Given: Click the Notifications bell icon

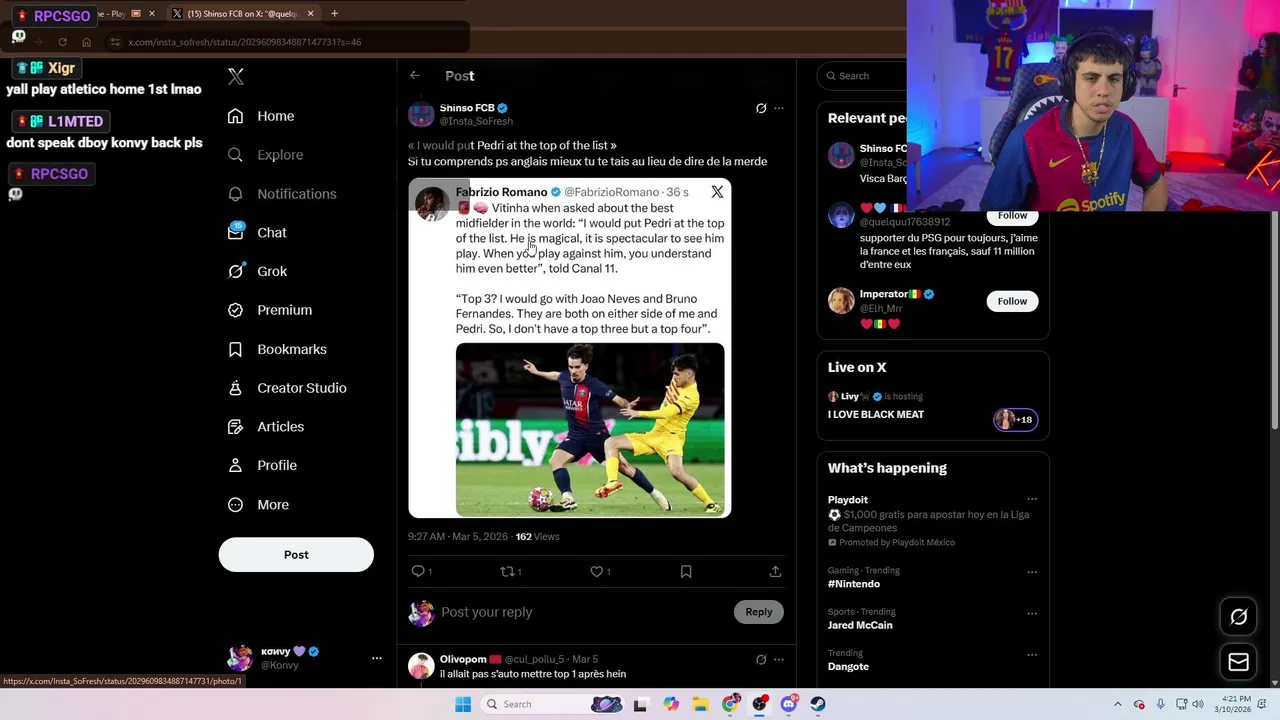Looking at the screenshot, I should (x=235, y=194).
